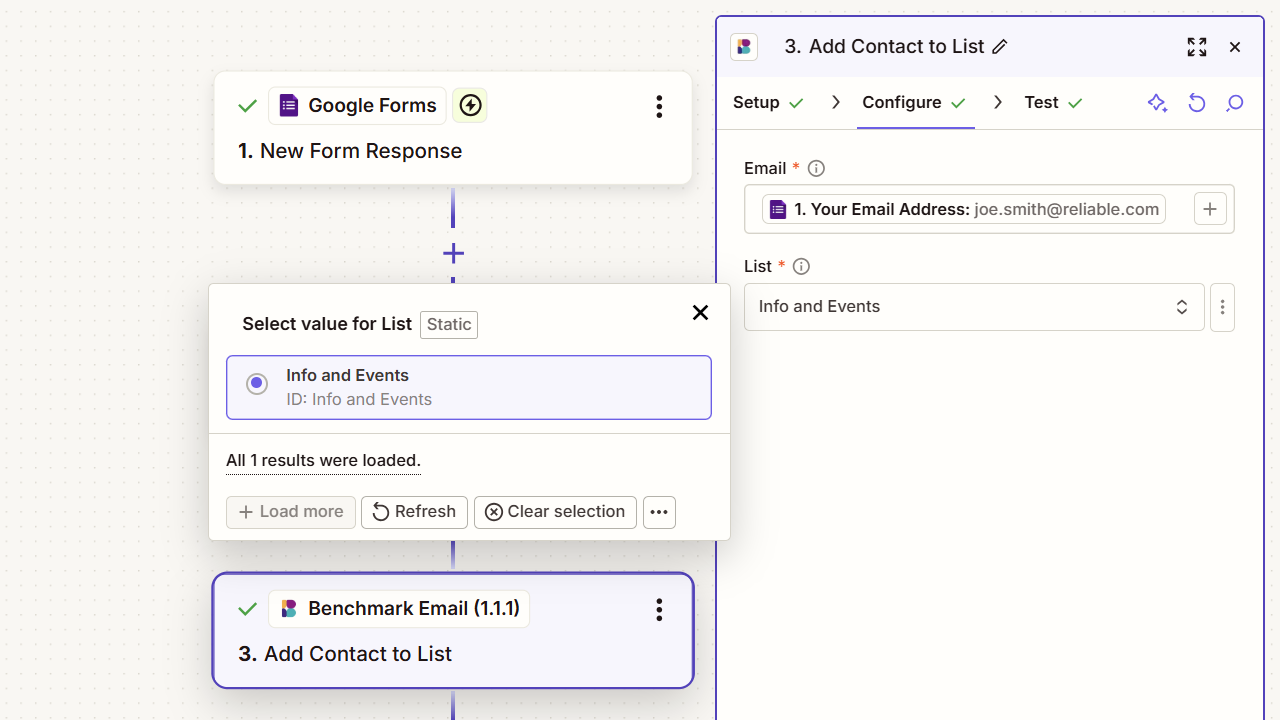Screen dimensions: 1280x720
Task: Click green checkmark on Add Contact step
Action: click(x=248, y=608)
